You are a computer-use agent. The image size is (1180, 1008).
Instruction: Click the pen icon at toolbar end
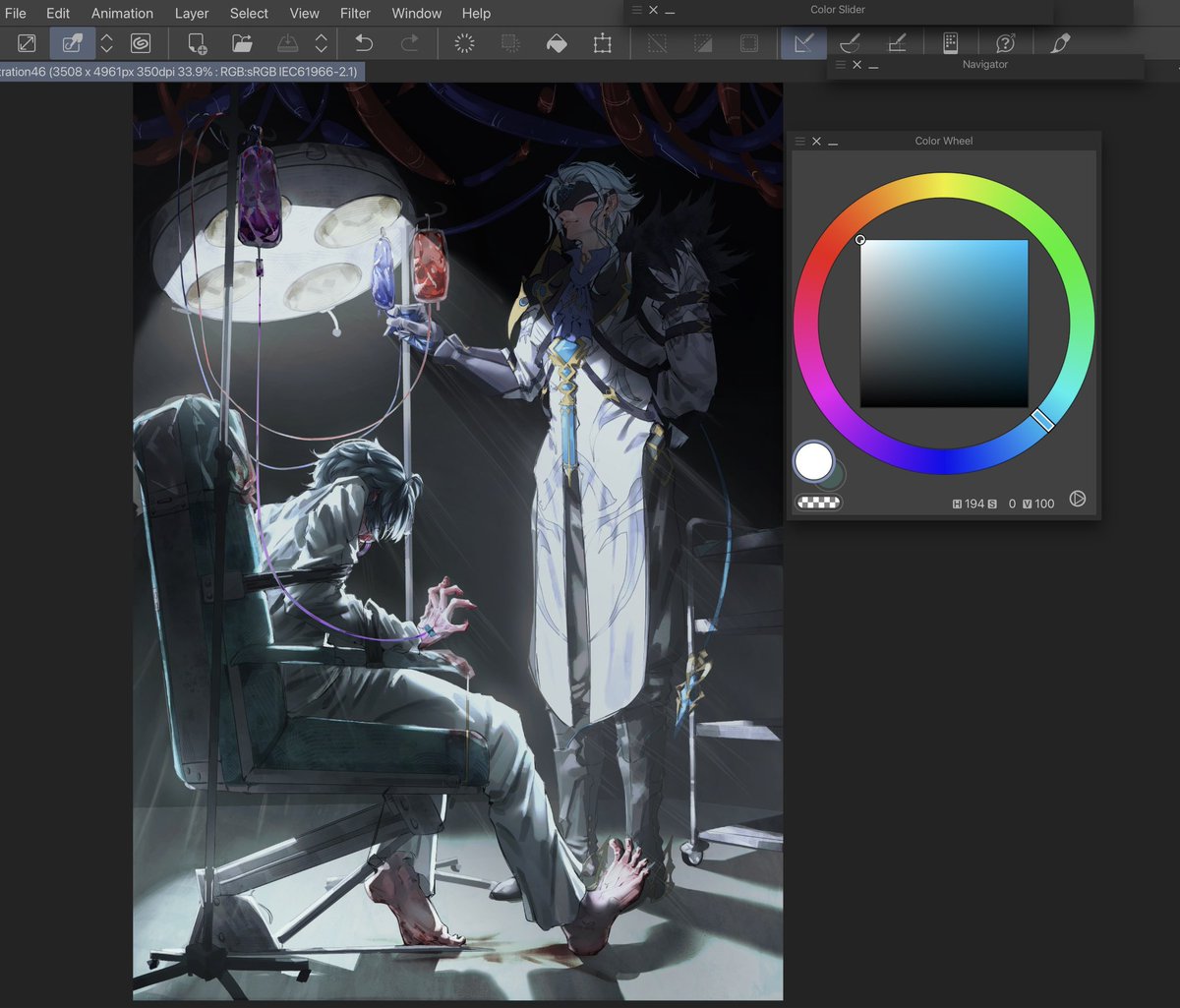(x=1060, y=43)
